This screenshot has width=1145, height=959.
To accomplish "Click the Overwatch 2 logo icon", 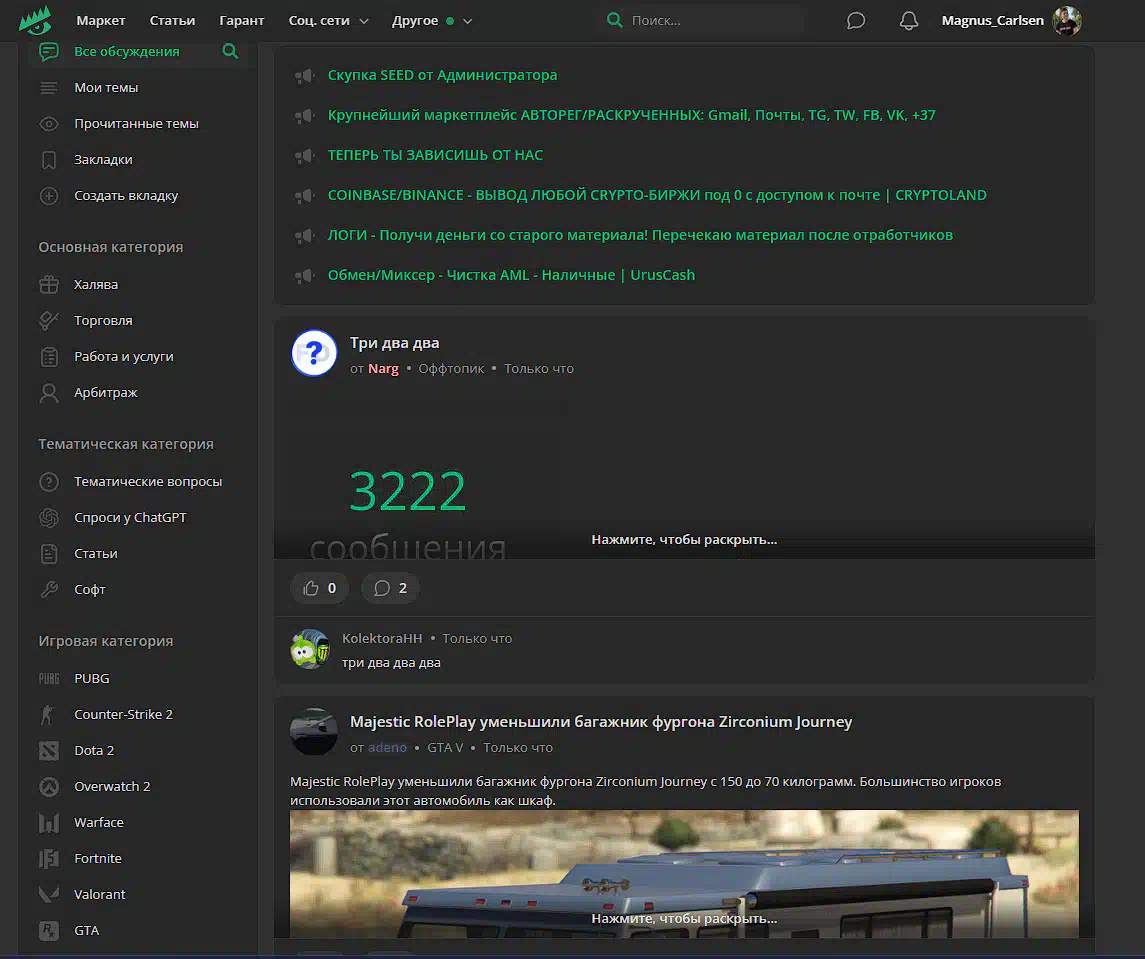I will point(49,787).
